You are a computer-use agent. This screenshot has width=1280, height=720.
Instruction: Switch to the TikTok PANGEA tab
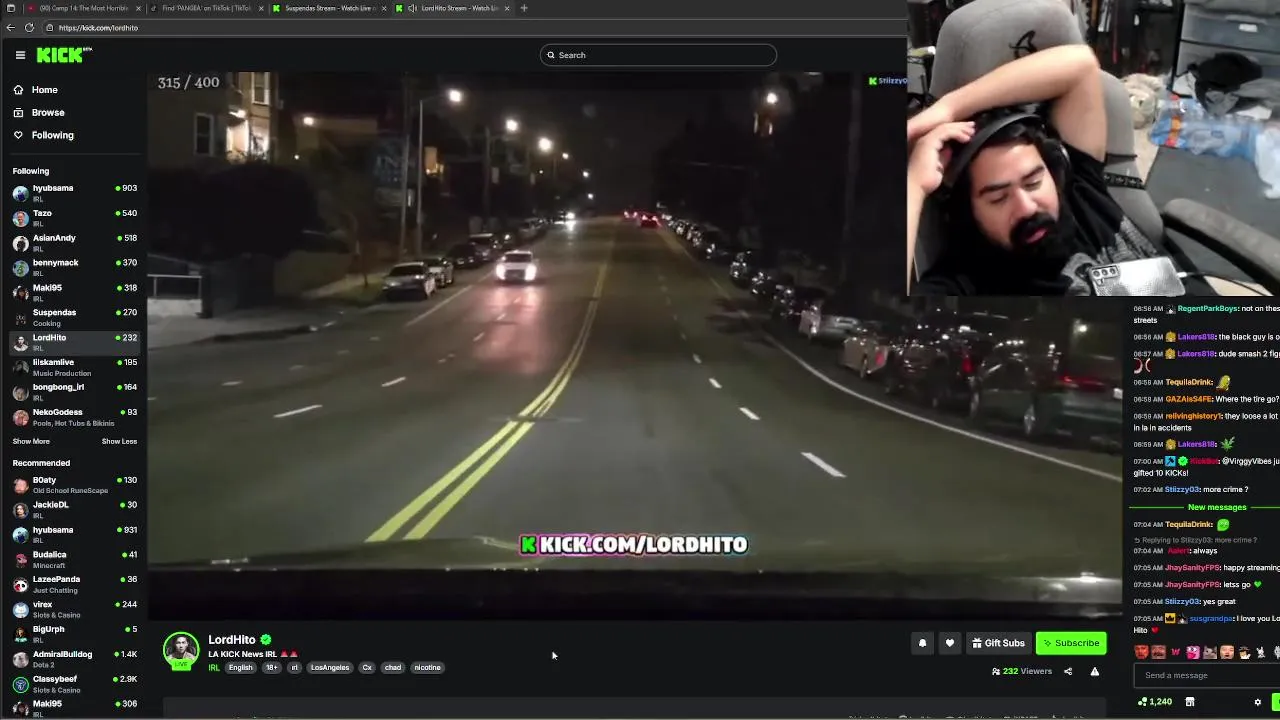(206, 8)
